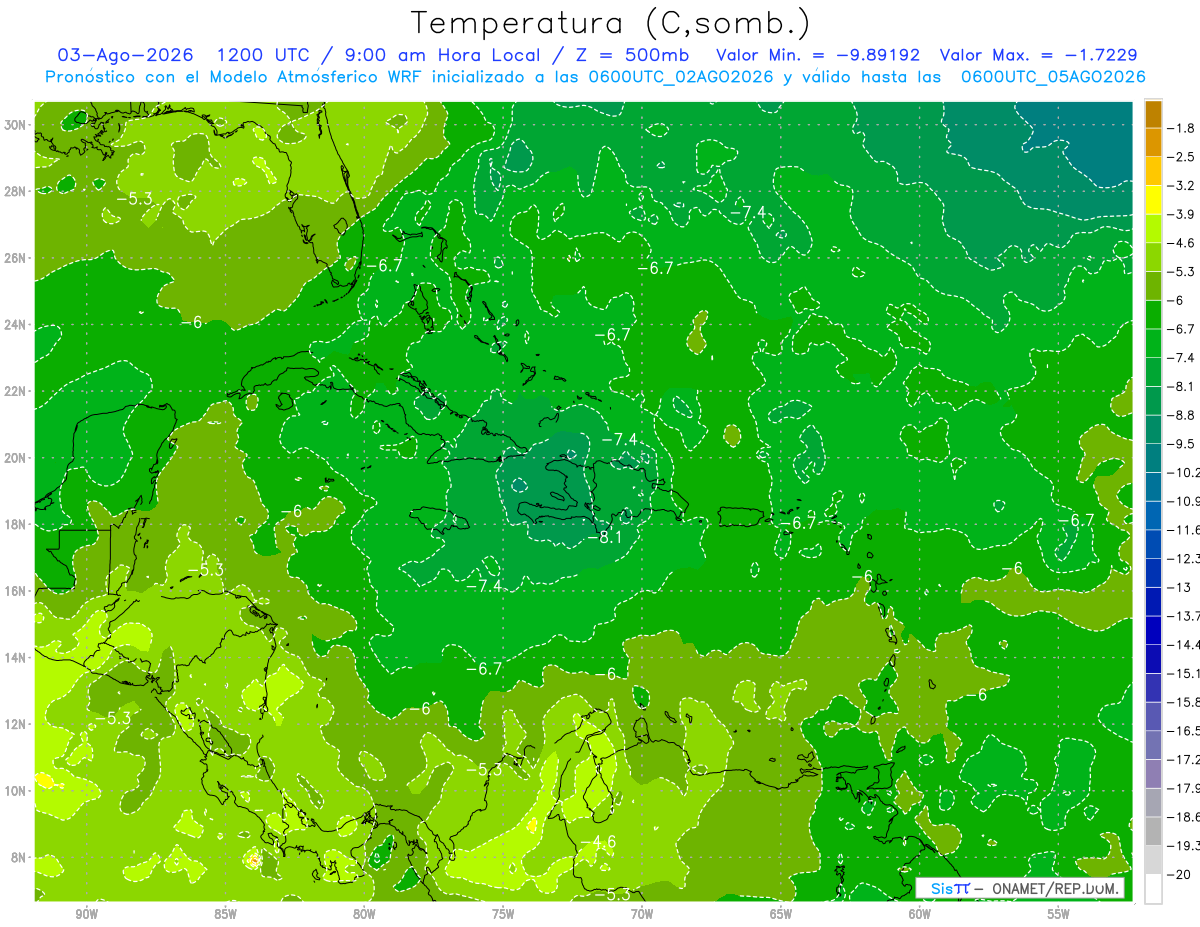Pick the legend swatch between -9.5 and -10.2

tap(1153, 458)
